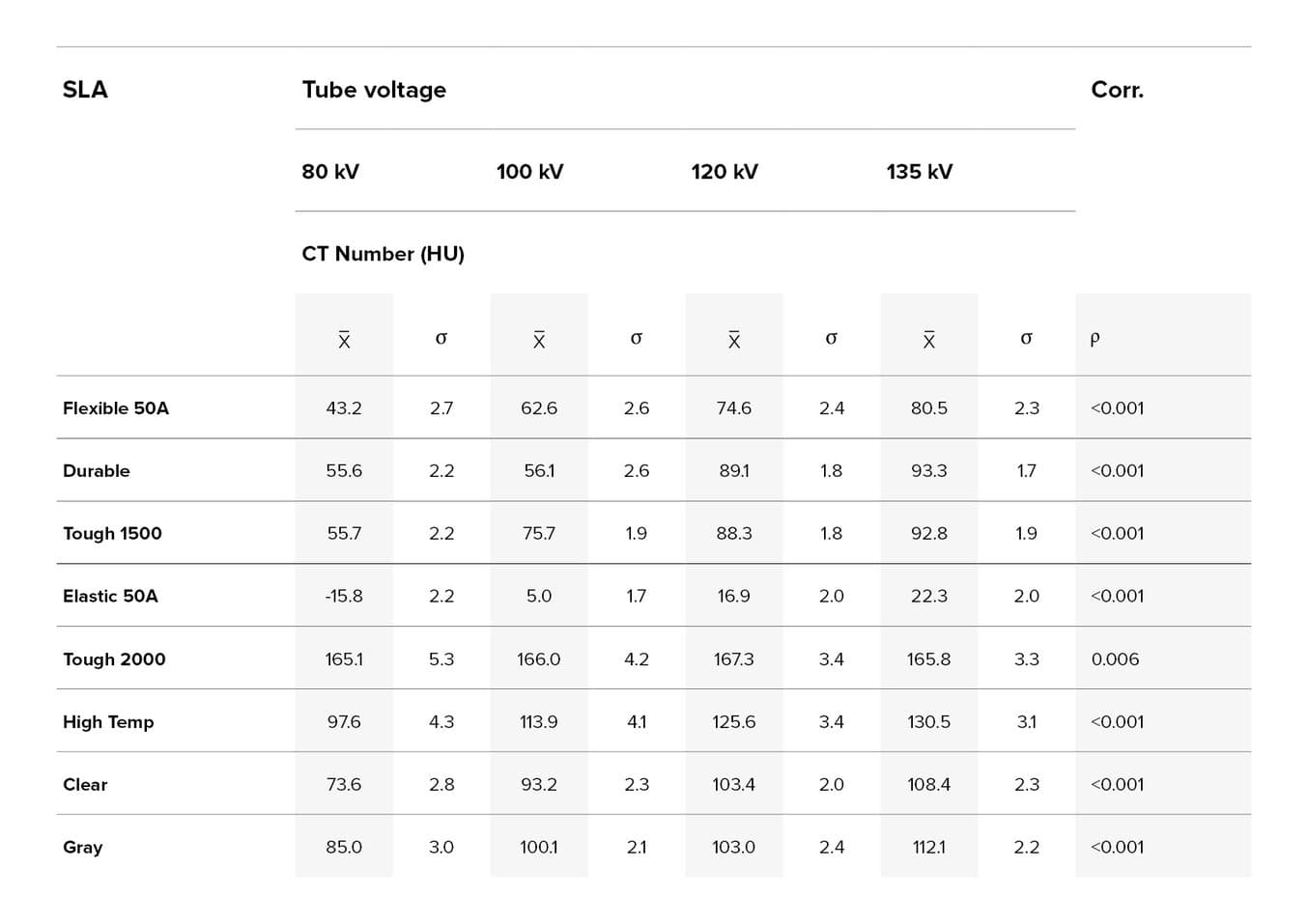Select the Clear row label
Viewport: 1308px width, 924px height.
point(85,785)
